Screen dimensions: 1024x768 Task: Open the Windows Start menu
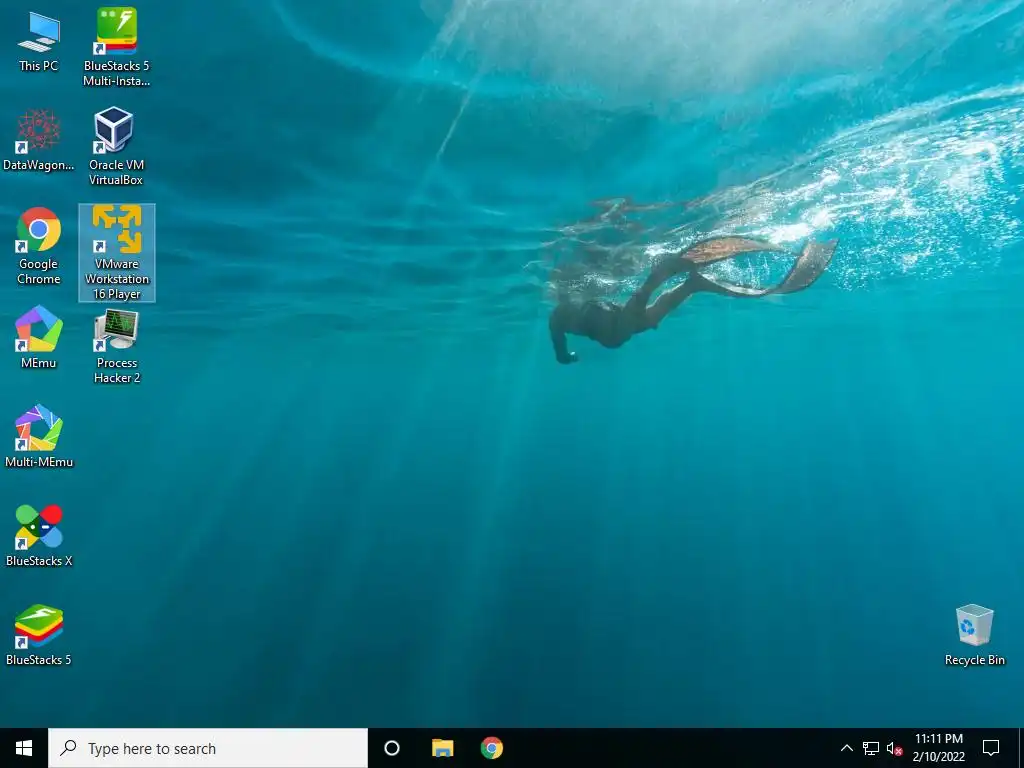pos(24,748)
